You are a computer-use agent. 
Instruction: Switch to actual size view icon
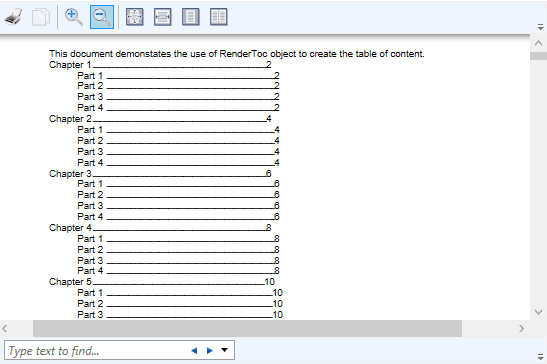click(135, 17)
